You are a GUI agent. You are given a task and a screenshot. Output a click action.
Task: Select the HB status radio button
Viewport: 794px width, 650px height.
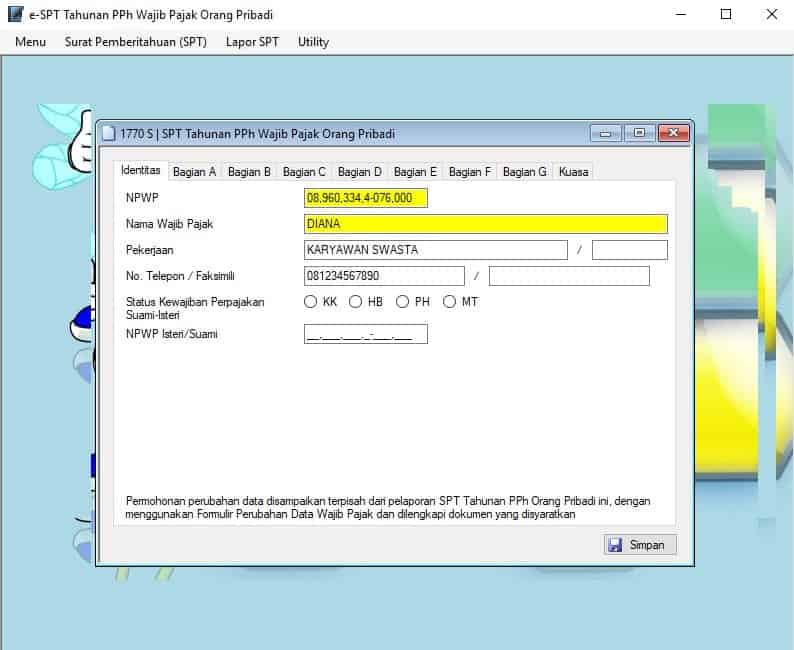355,302
